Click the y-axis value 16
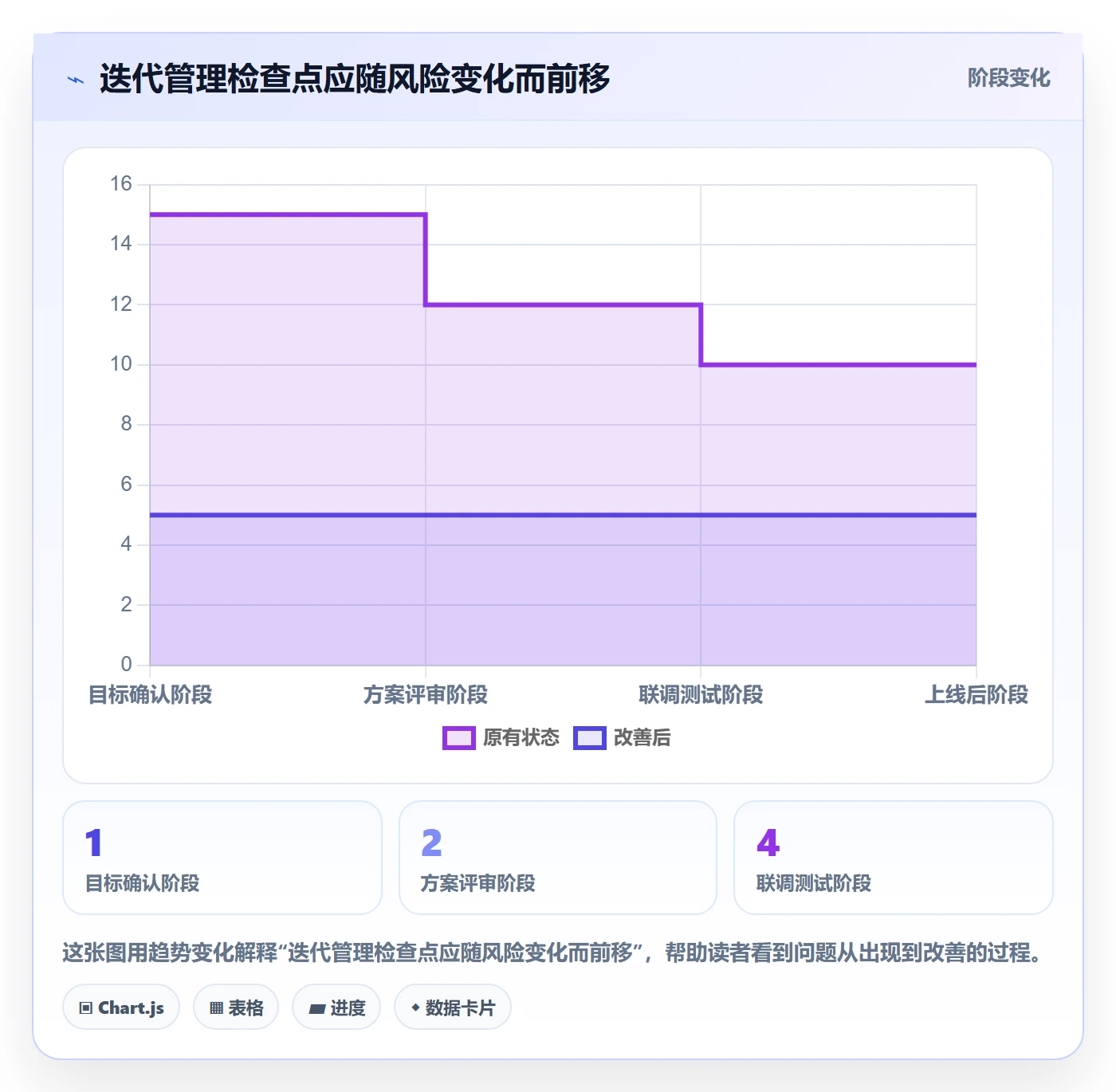Image resolution: width=1116 pixels, height=1092 pixels. (x=121, y=184)
